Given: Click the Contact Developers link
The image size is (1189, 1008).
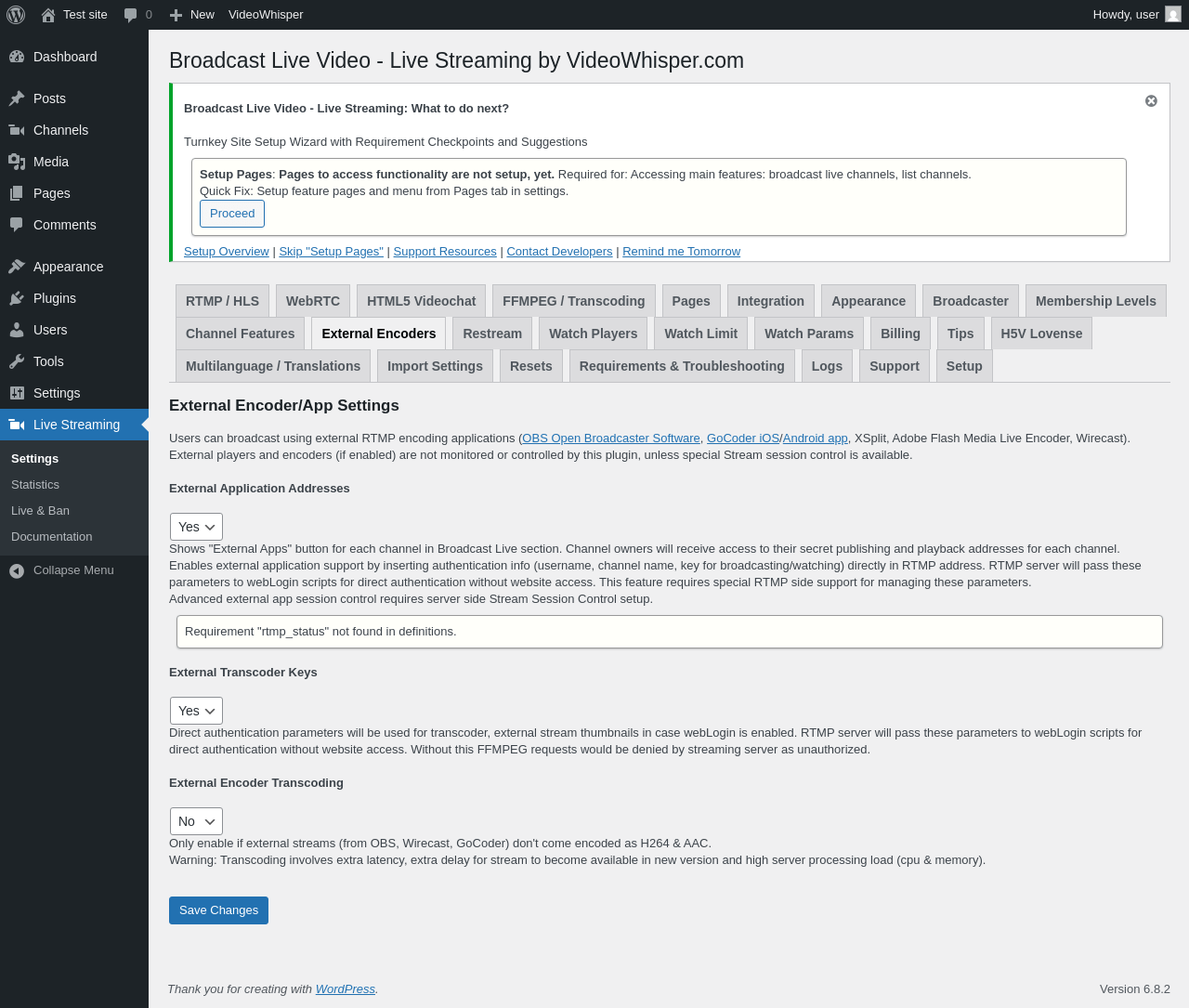Looking at the screenshot, I should click(559, 252).
